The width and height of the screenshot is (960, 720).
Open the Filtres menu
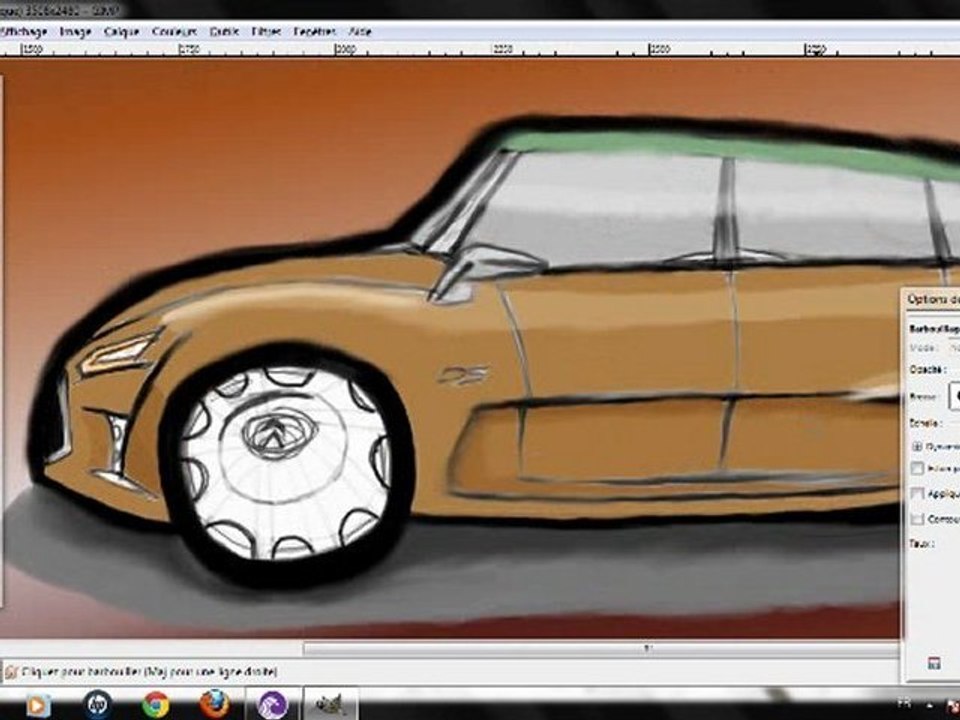[x=266, y=31]
